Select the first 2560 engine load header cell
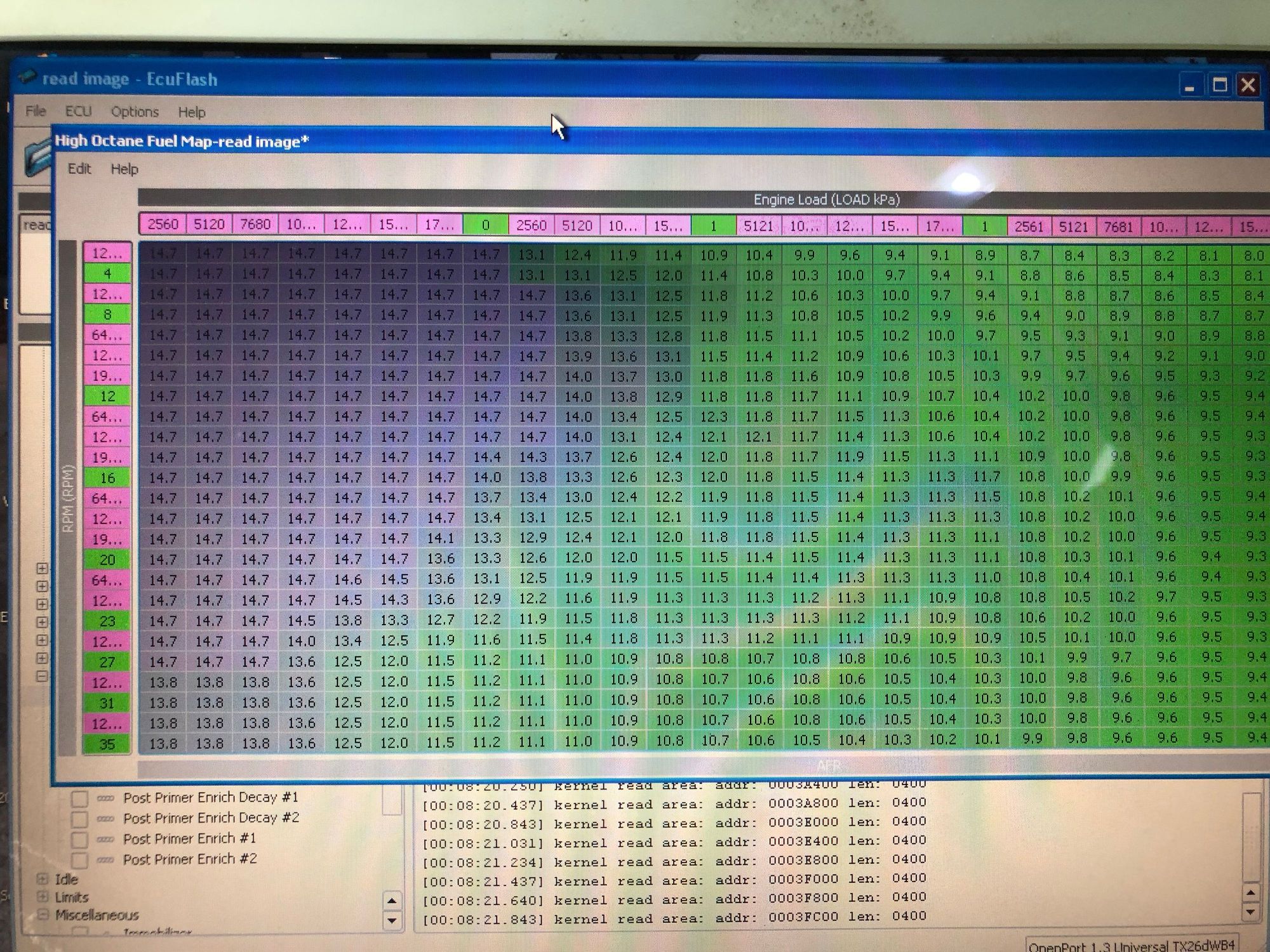This screenshot has height=952, width=1270. click(x=163, y=224)
